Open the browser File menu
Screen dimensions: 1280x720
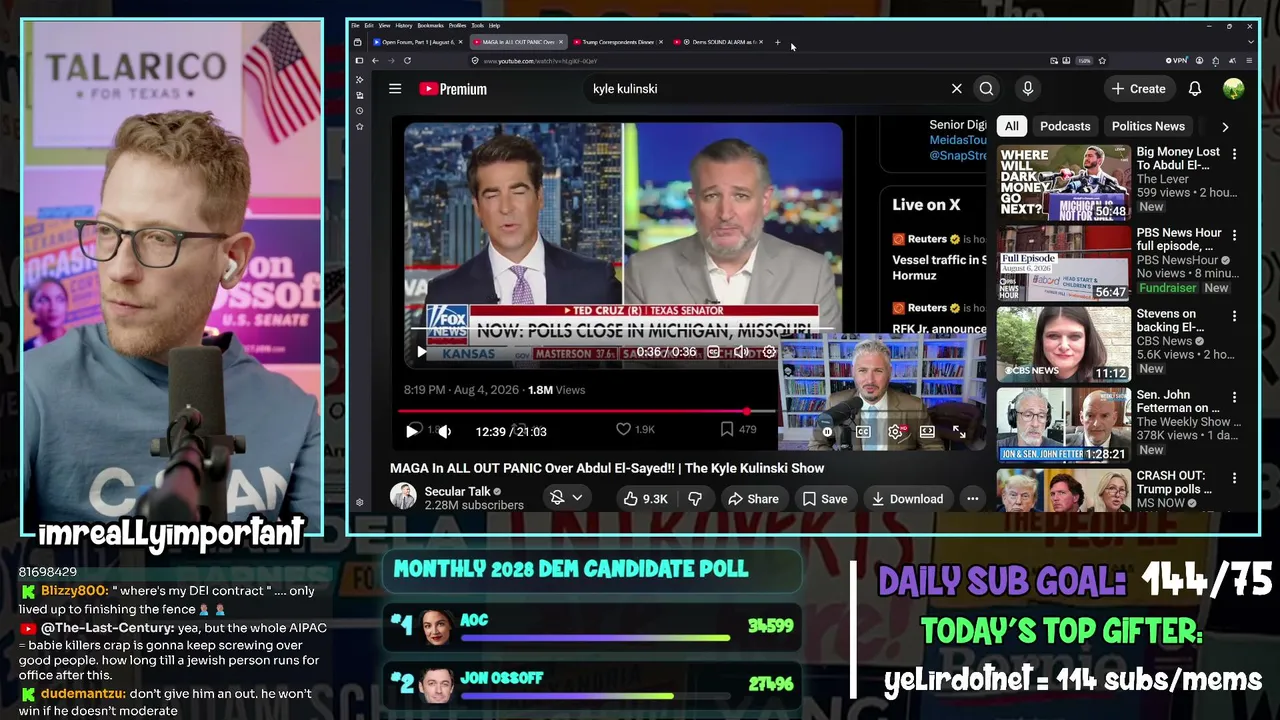(x=355, y=25)
